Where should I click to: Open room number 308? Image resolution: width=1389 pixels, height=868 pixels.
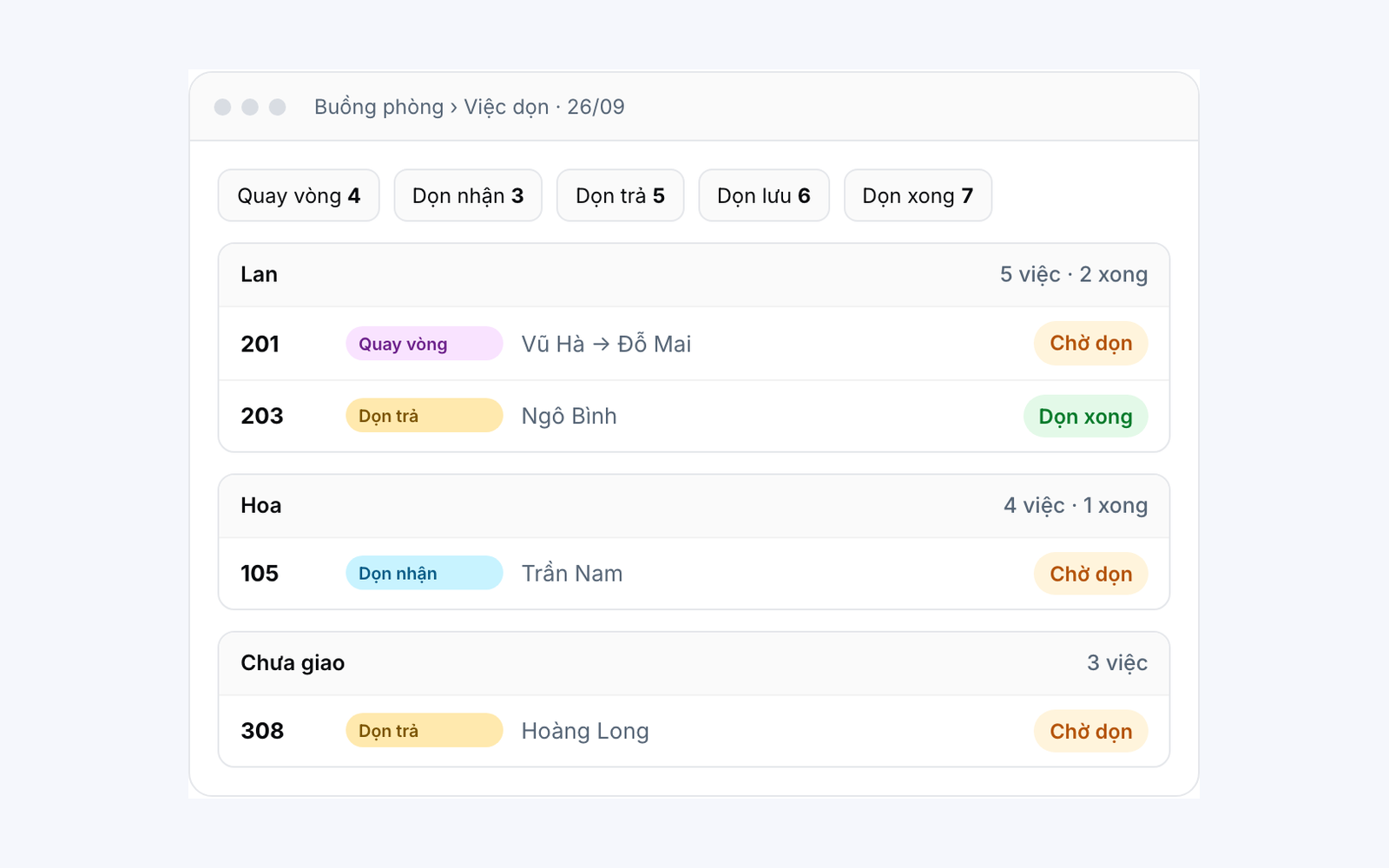pyautogui.click(x=262, y=731)
